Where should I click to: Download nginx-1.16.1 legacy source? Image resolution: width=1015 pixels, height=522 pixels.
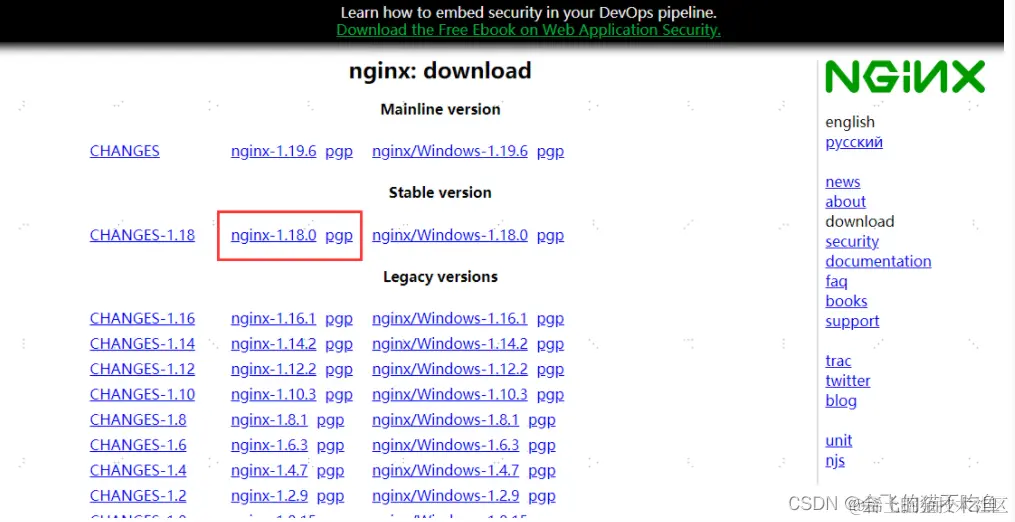(273, 319)
